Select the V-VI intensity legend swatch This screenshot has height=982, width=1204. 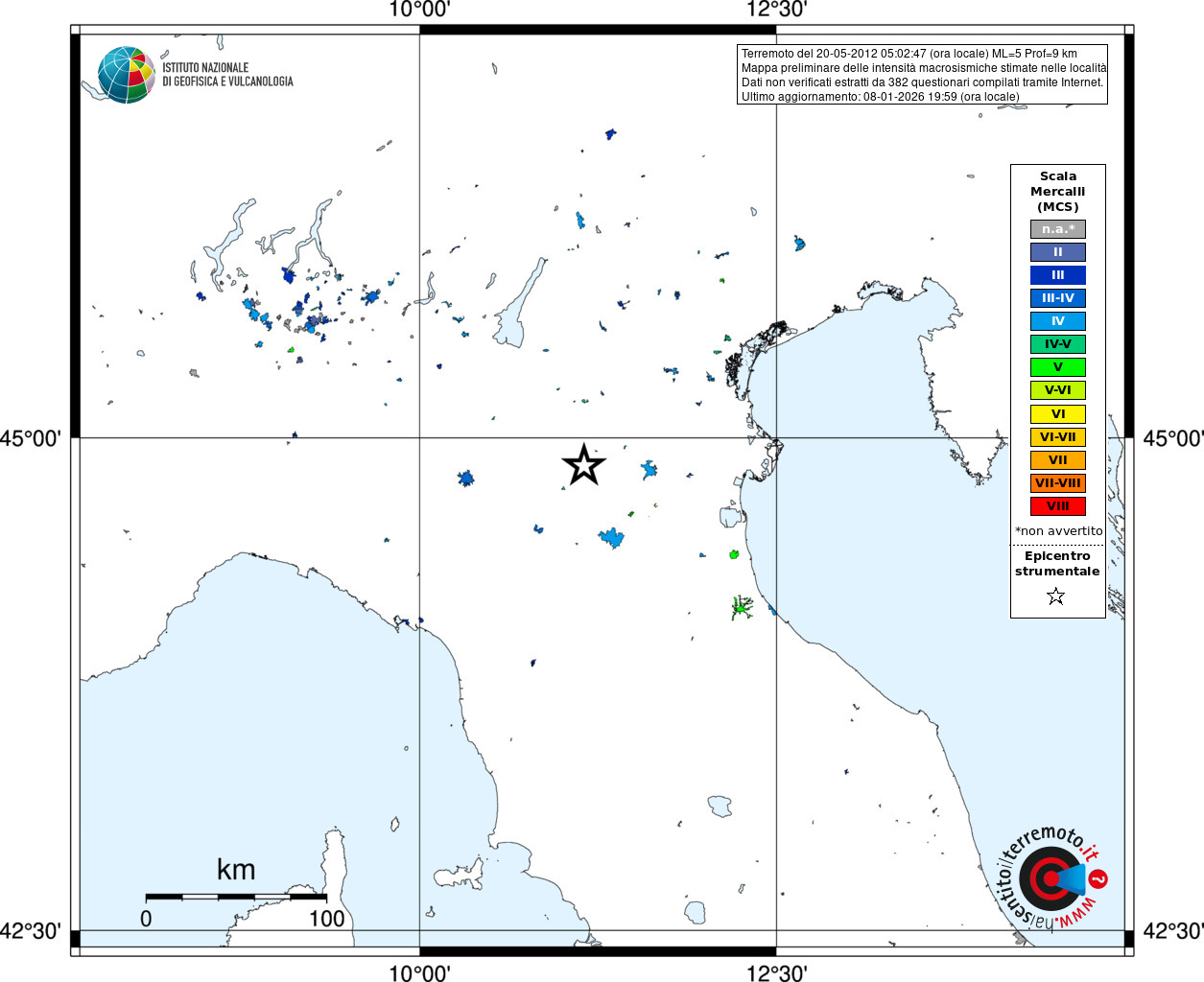click(x=1058, y=390)
